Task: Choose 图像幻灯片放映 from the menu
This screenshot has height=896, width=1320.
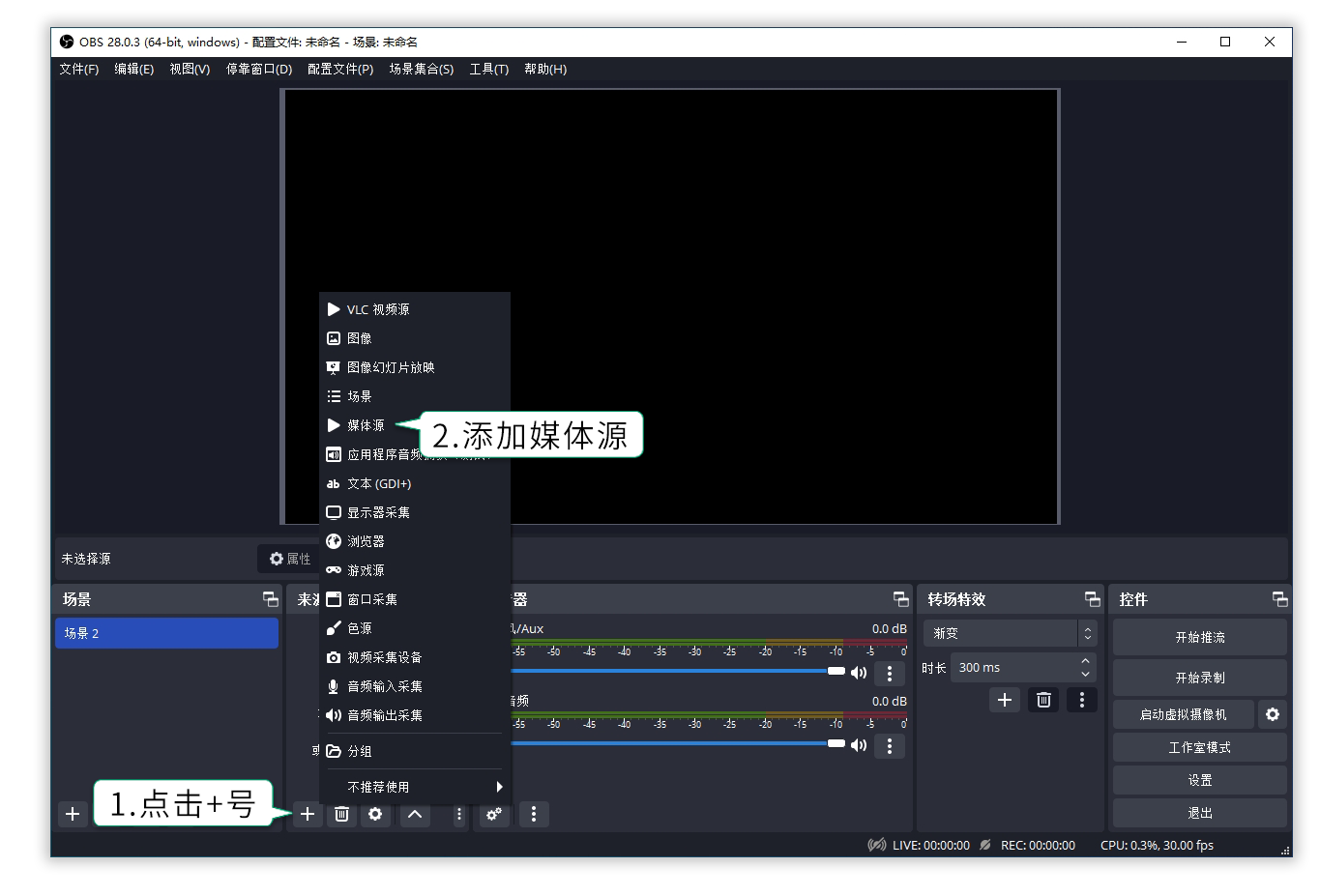Action: [415, 367]
